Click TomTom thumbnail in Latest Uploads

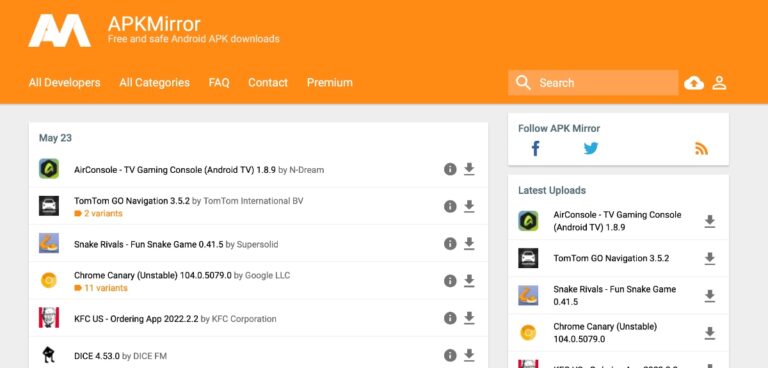(x=528, y=258)
